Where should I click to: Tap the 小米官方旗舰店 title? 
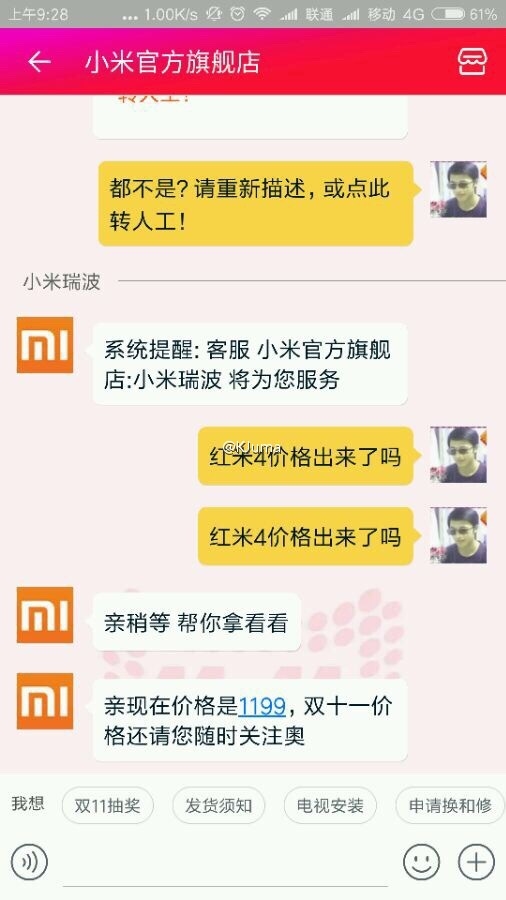tap(172, 62)
